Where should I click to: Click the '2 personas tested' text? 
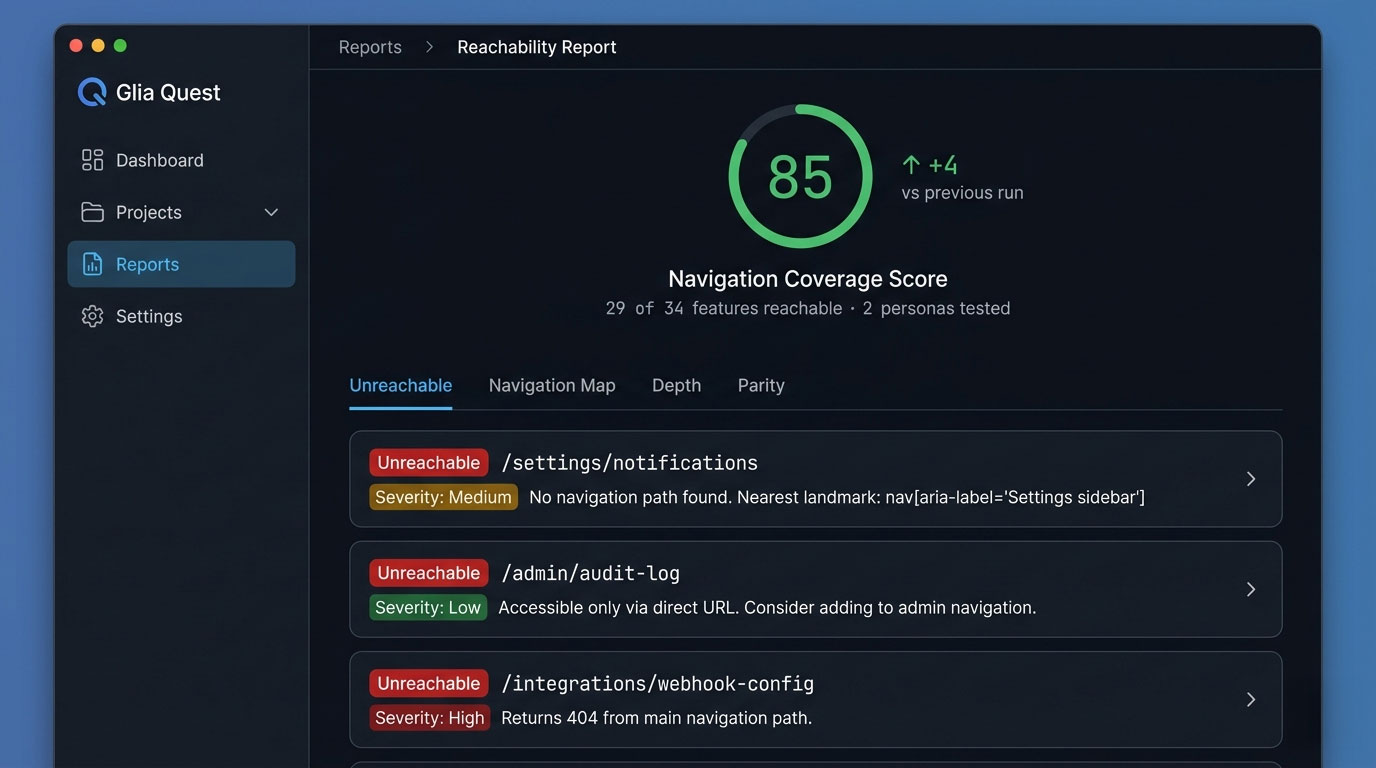point(936,309)
